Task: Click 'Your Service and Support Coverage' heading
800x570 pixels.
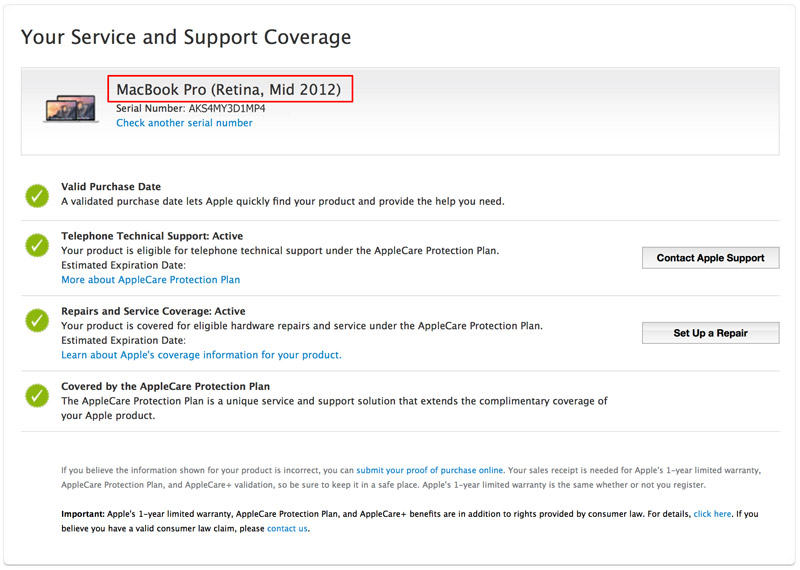Action: pos(186,37)
